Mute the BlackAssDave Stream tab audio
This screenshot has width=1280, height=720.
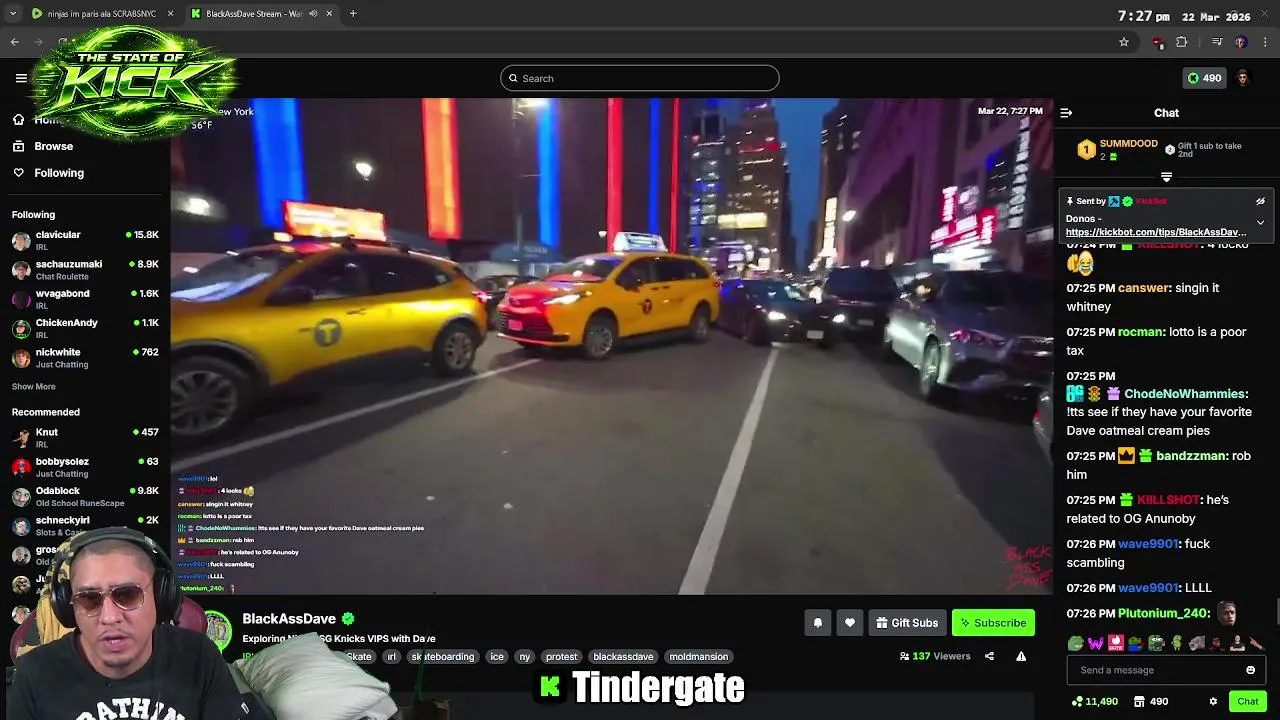point(313,14)
